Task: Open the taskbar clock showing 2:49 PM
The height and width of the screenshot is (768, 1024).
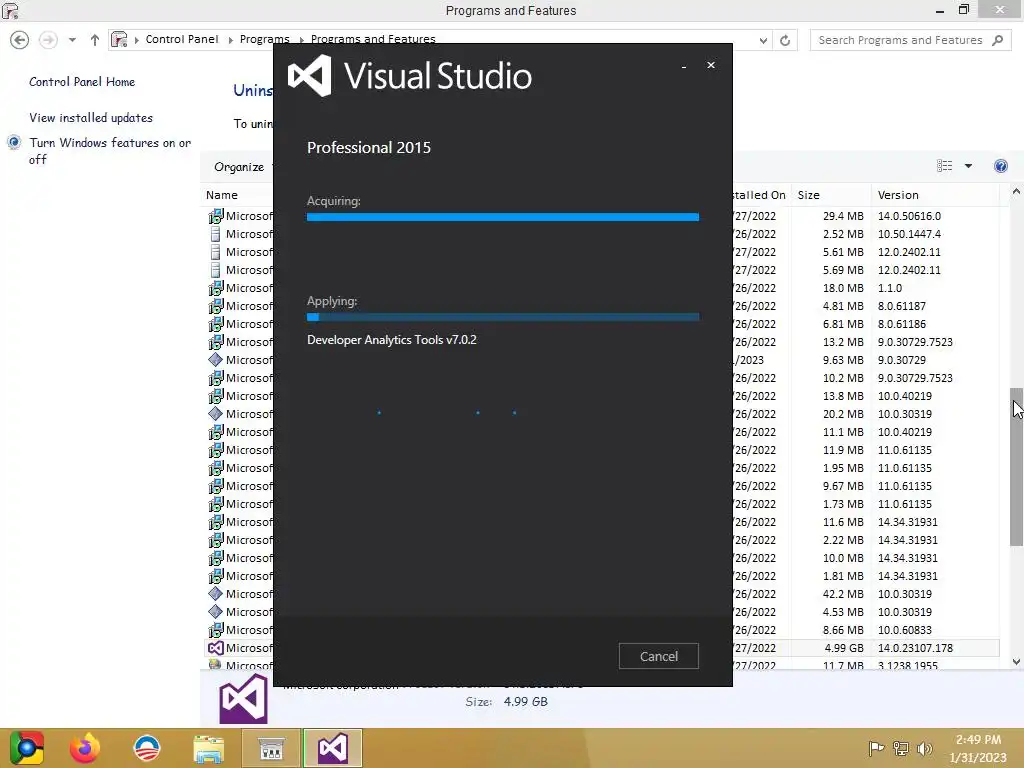Action: 978,748
